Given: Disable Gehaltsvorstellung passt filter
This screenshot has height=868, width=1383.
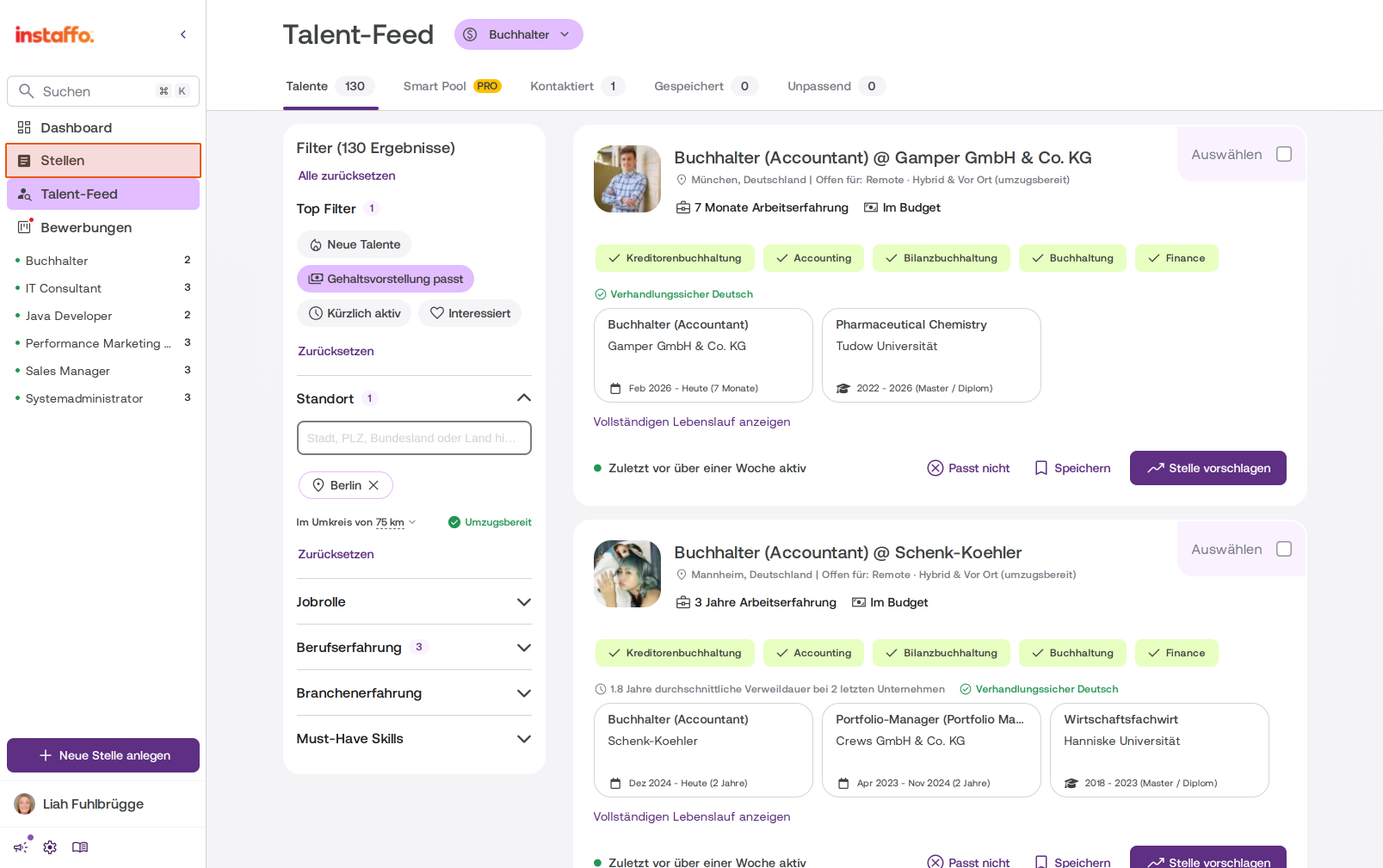Looking at the screenshot, I should click(x=386, y=279).
